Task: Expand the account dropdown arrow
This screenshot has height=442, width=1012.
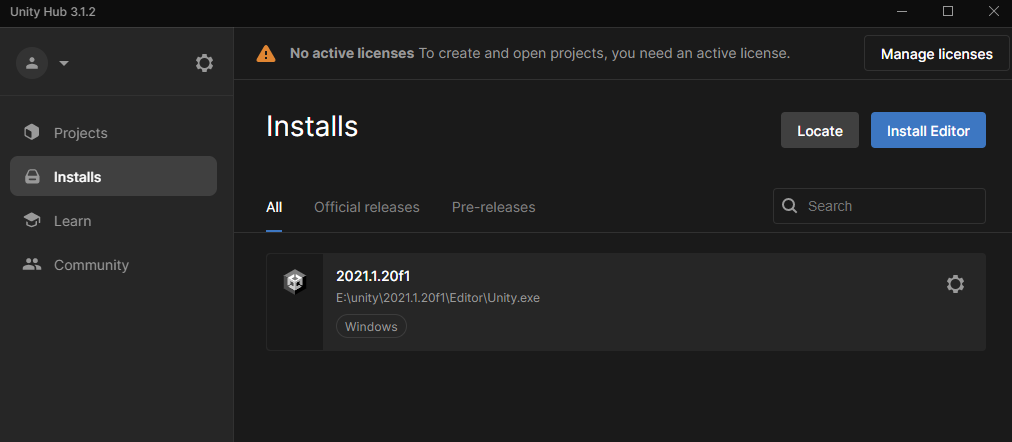Action: (64, 63)
